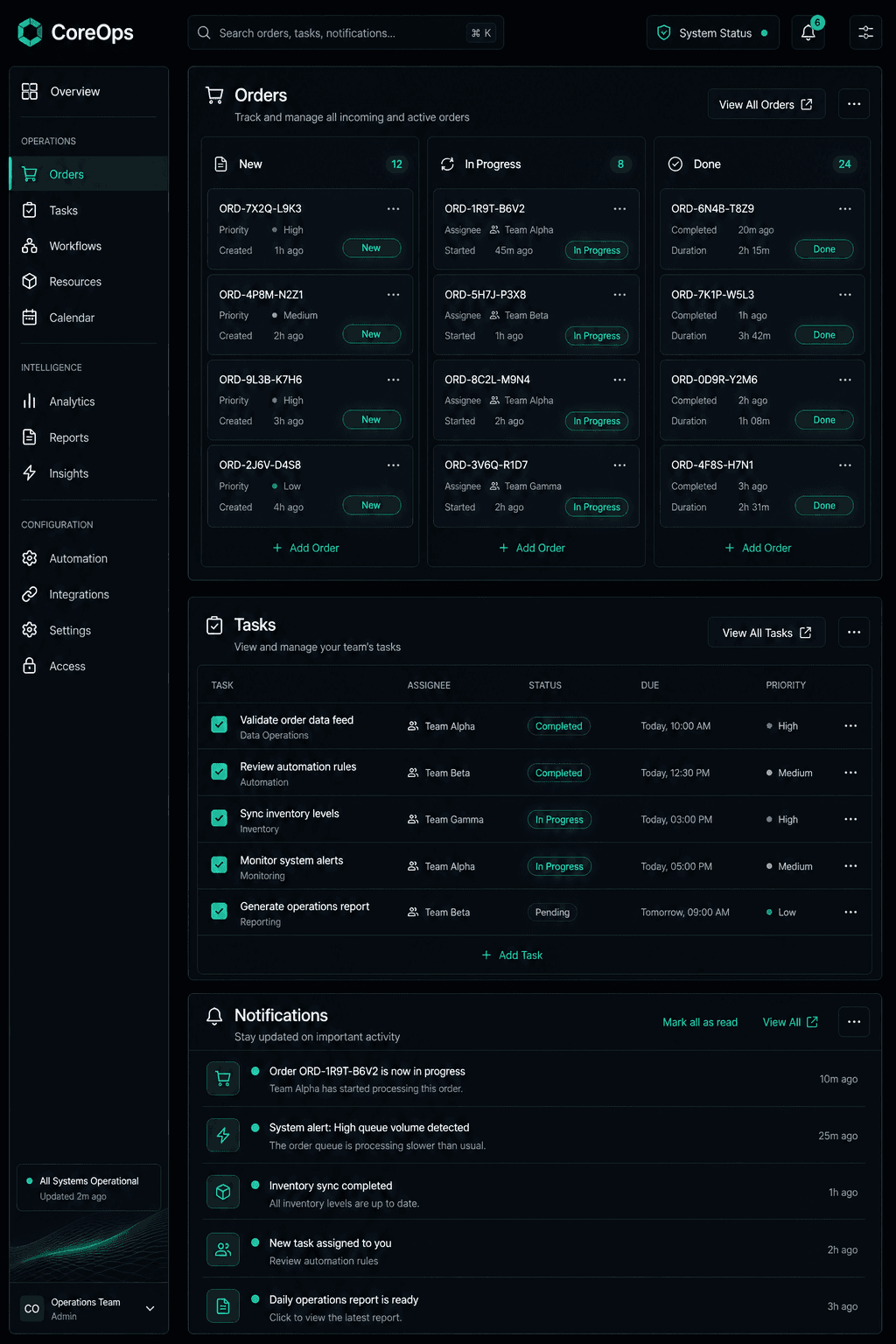Click the View All Orders button

tap(766, 104)
